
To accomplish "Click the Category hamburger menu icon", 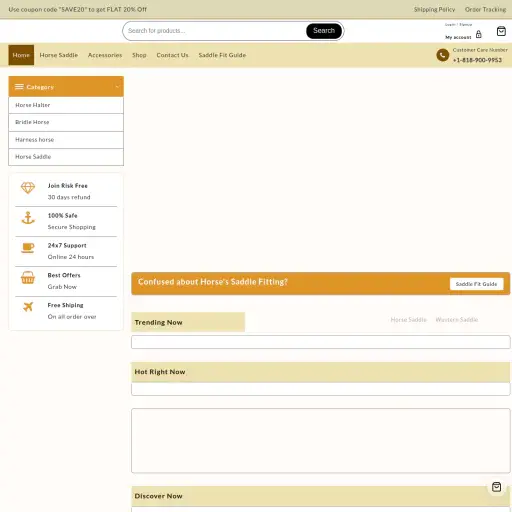I will point(19,87).
